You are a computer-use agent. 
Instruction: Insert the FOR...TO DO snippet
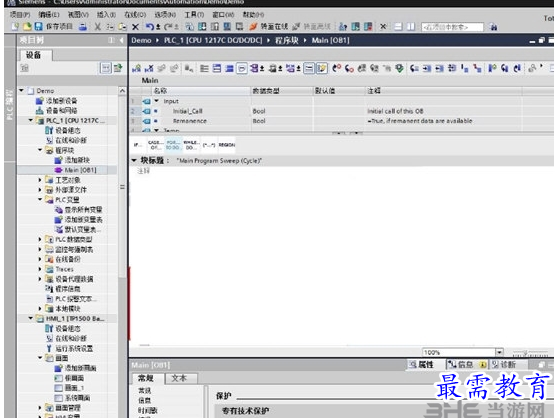(173, 145)
